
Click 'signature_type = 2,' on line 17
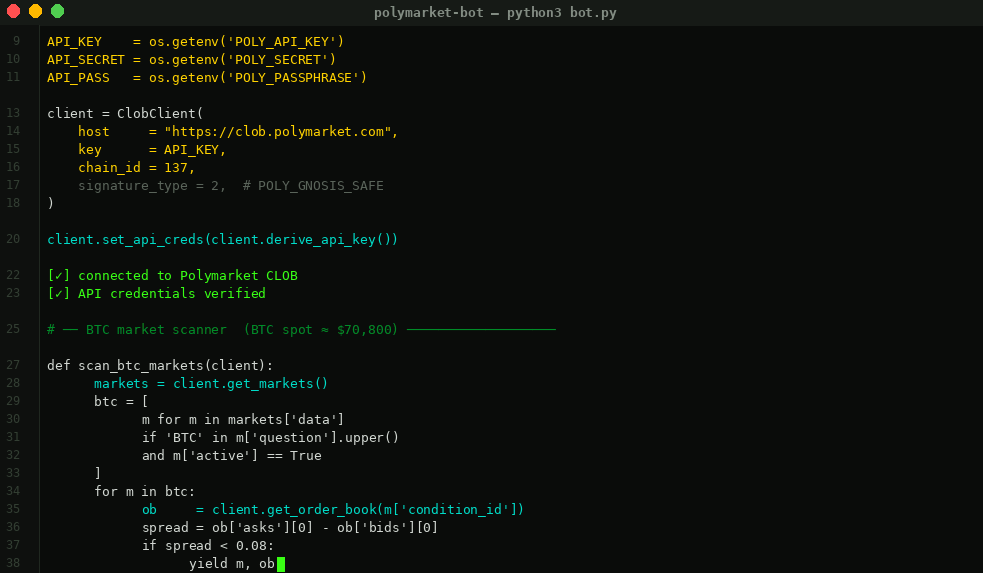click(152, 186)
